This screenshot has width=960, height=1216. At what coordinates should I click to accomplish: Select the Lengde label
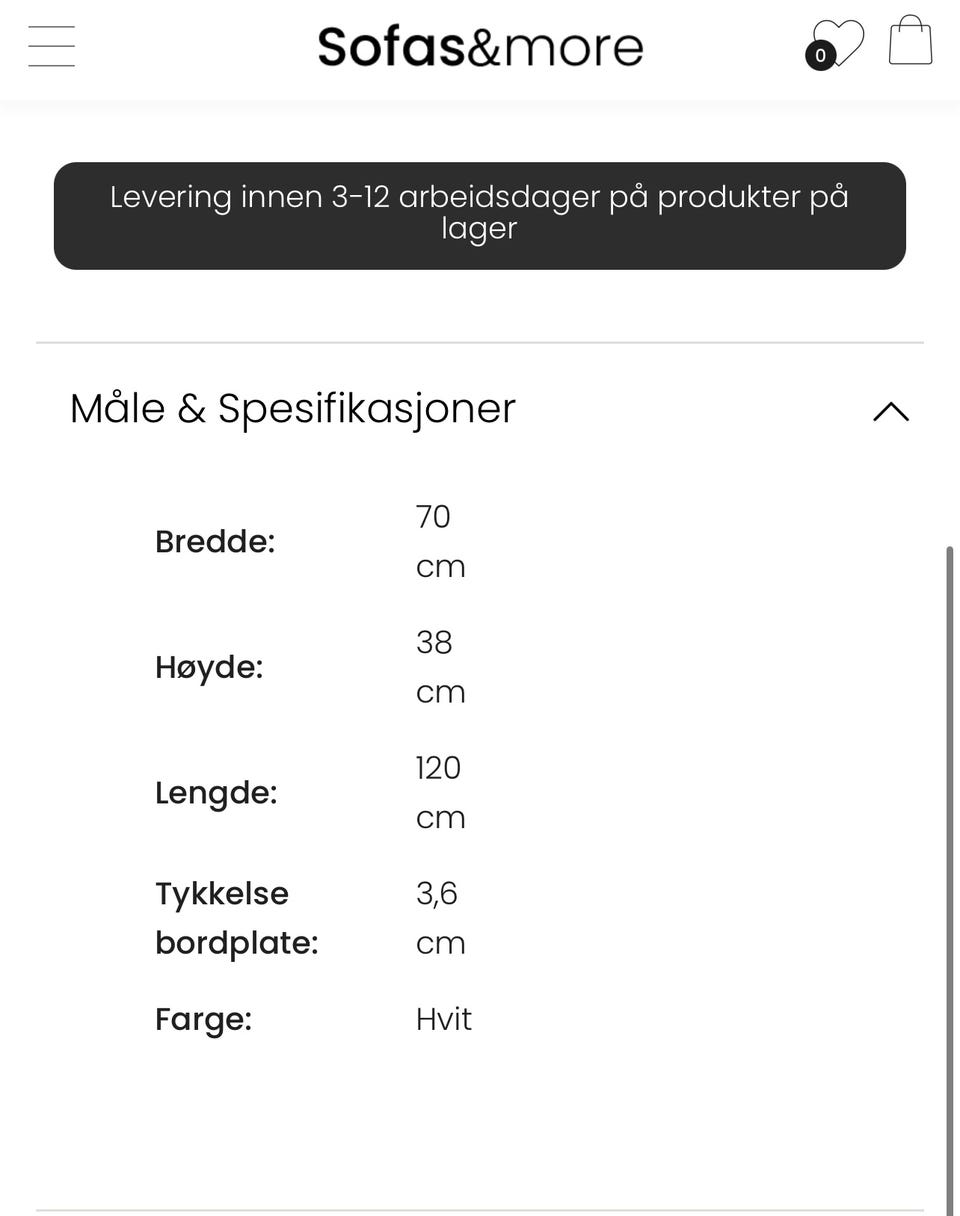(x=216, y=792)
